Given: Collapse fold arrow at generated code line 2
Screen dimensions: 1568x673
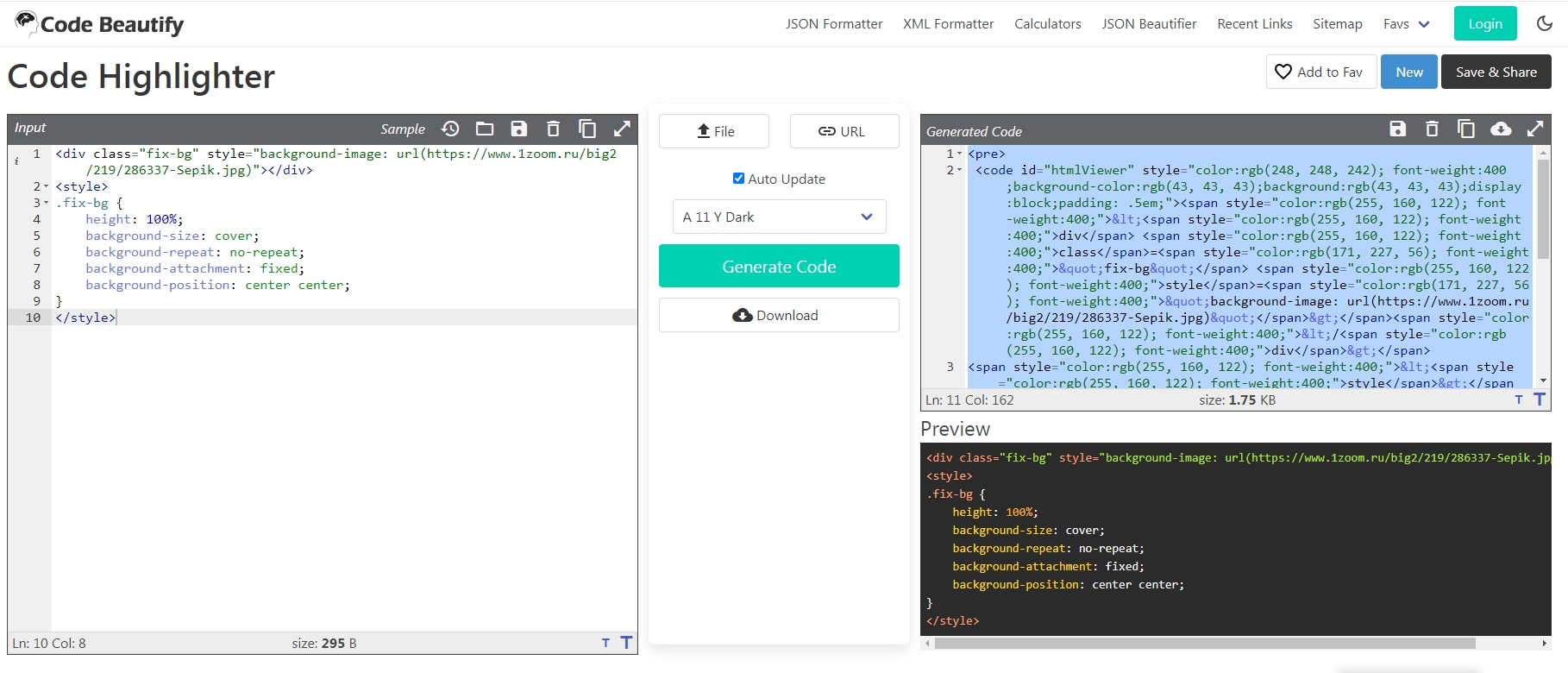Looking at the screenshot, I should [x=960, y=170].
